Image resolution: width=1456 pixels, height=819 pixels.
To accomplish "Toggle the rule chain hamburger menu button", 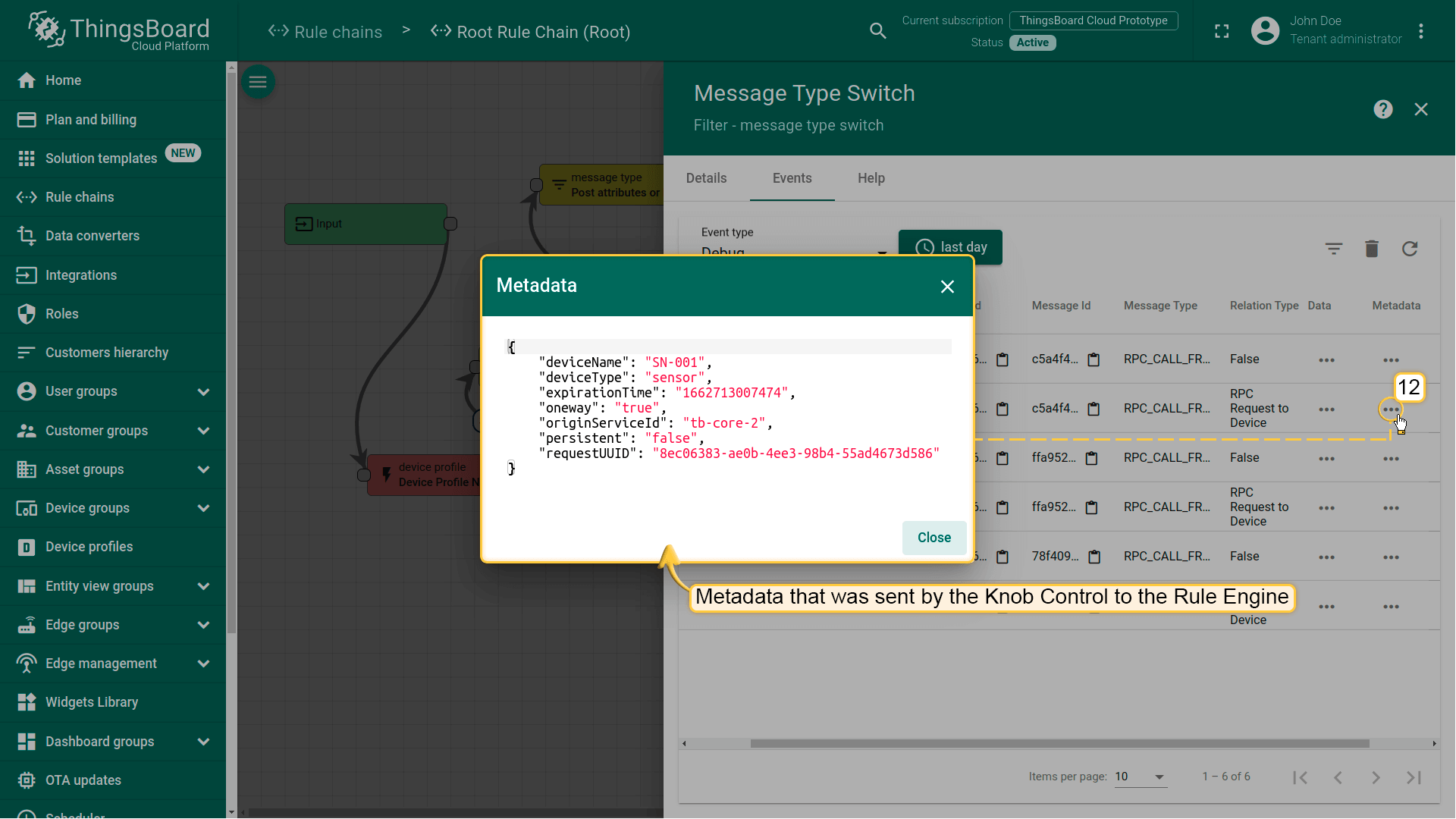I will [258, 82].
